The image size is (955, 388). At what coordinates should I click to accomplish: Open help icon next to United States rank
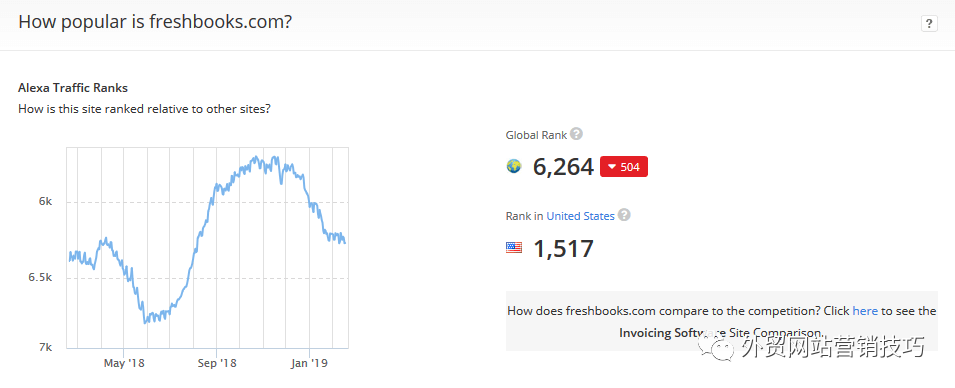point(624,215)
